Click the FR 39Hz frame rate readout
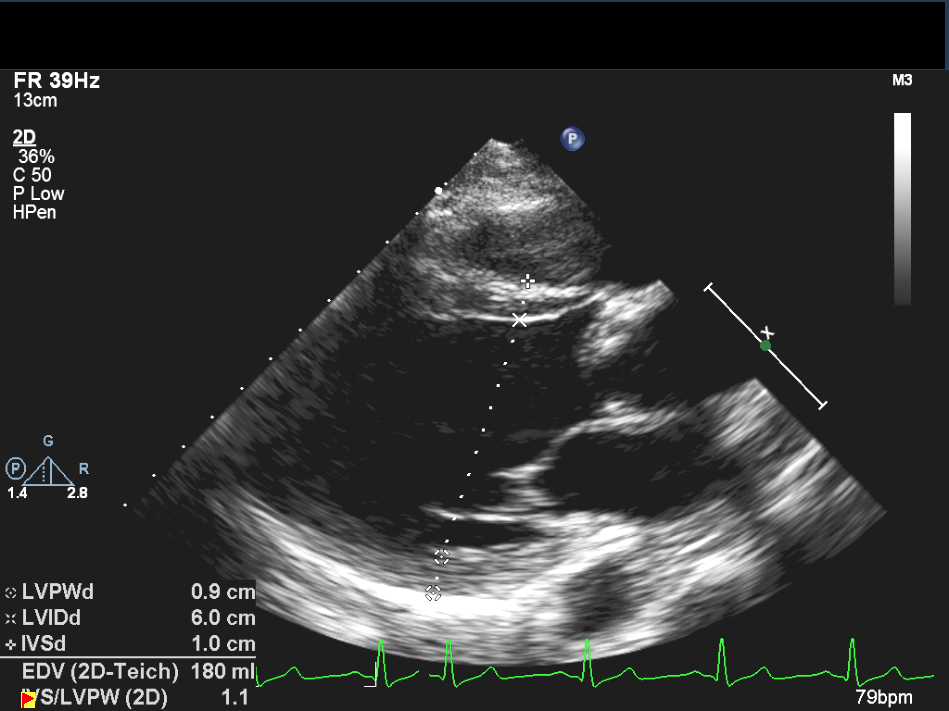 point(57,81)
